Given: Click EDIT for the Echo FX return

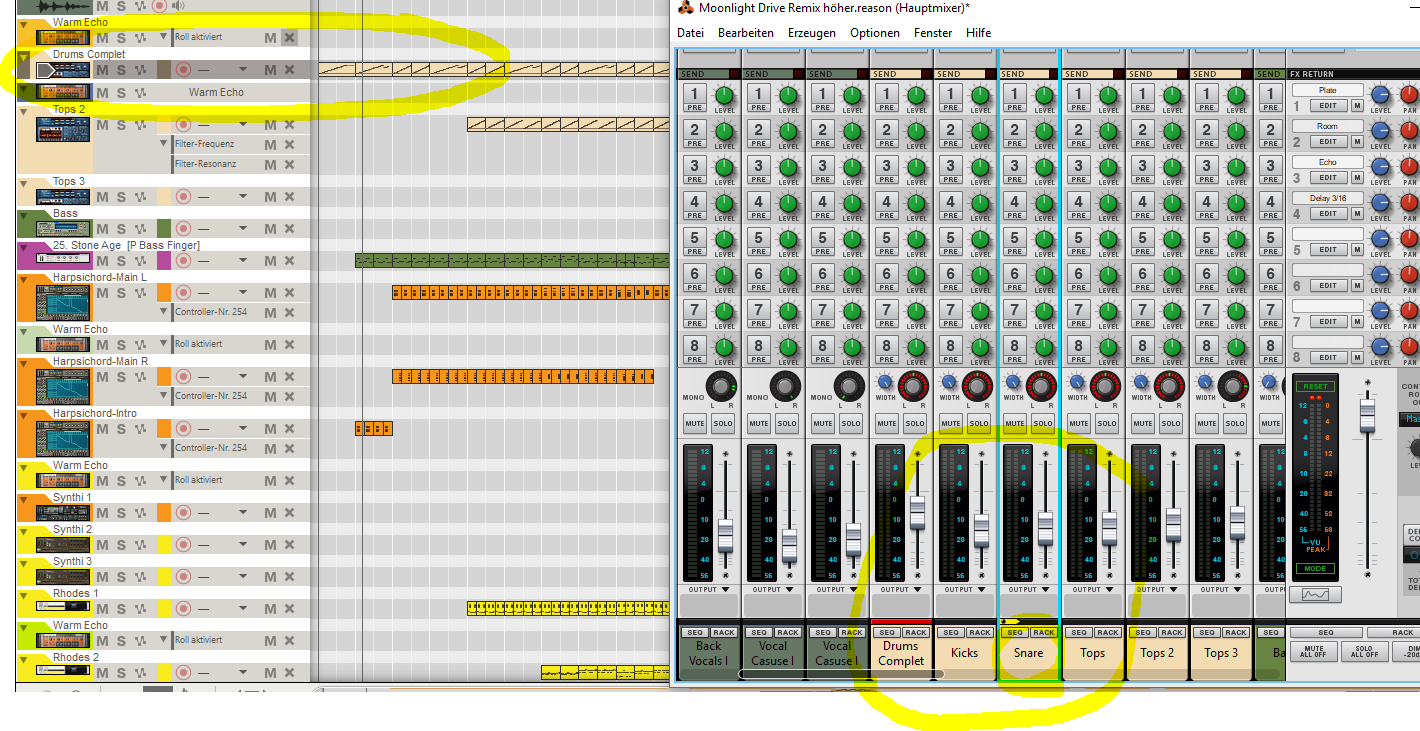Looking at the screenshot, I should tap(1327, 178).
